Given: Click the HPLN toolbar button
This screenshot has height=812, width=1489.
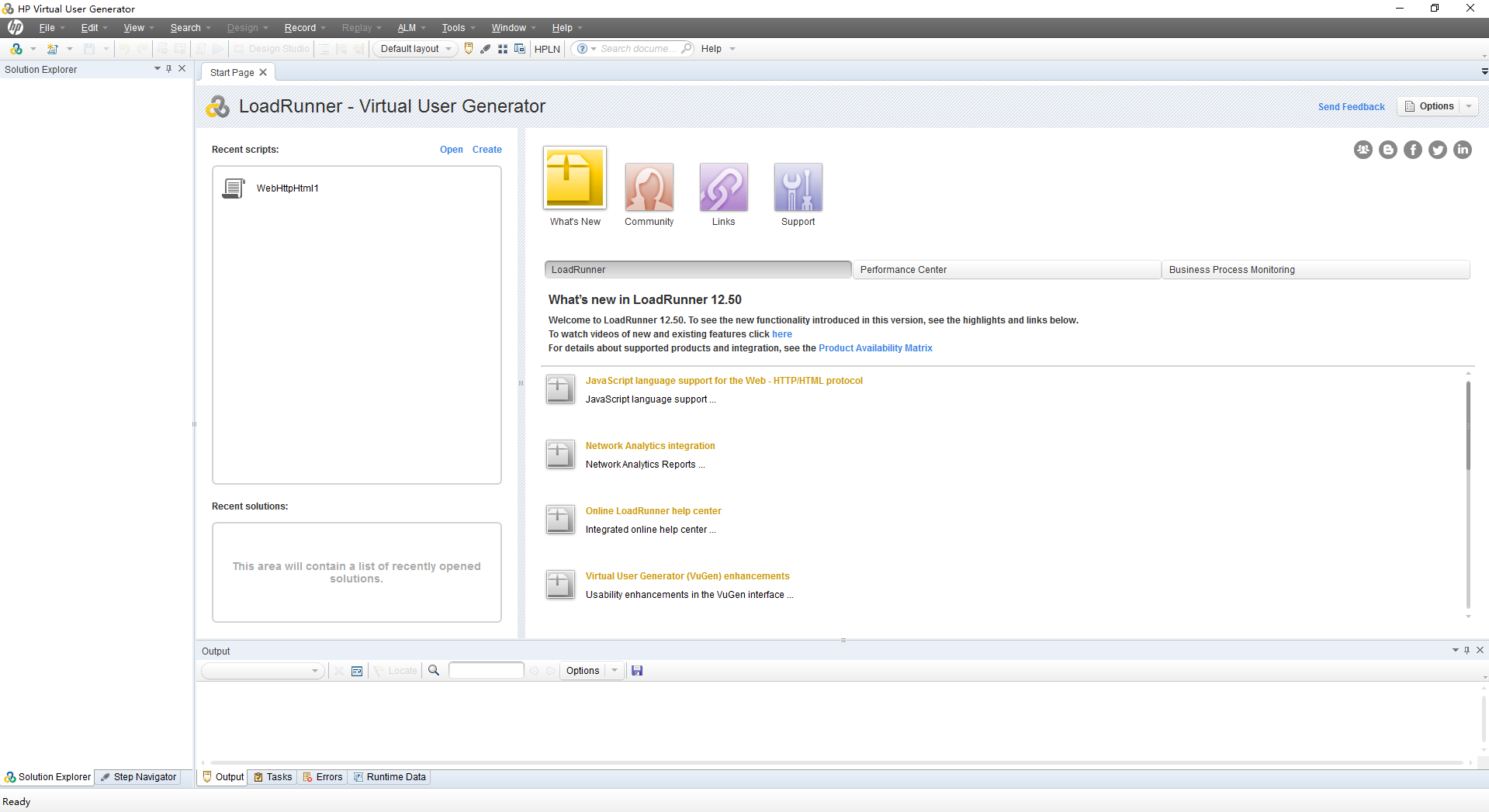Looking at the screenshot, I should click(x=547, y=49).
